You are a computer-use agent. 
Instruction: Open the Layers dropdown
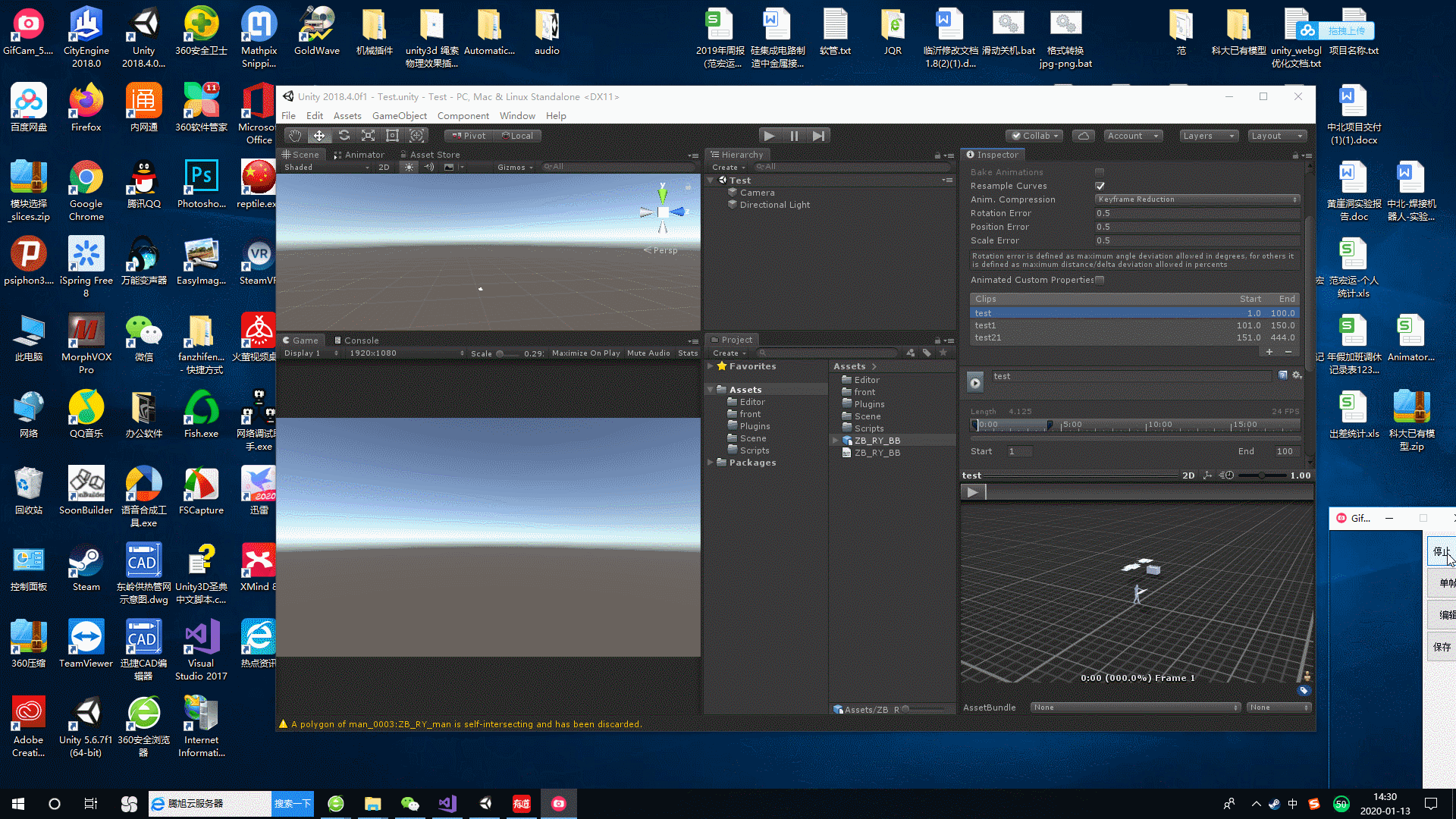click(1209, 136)
